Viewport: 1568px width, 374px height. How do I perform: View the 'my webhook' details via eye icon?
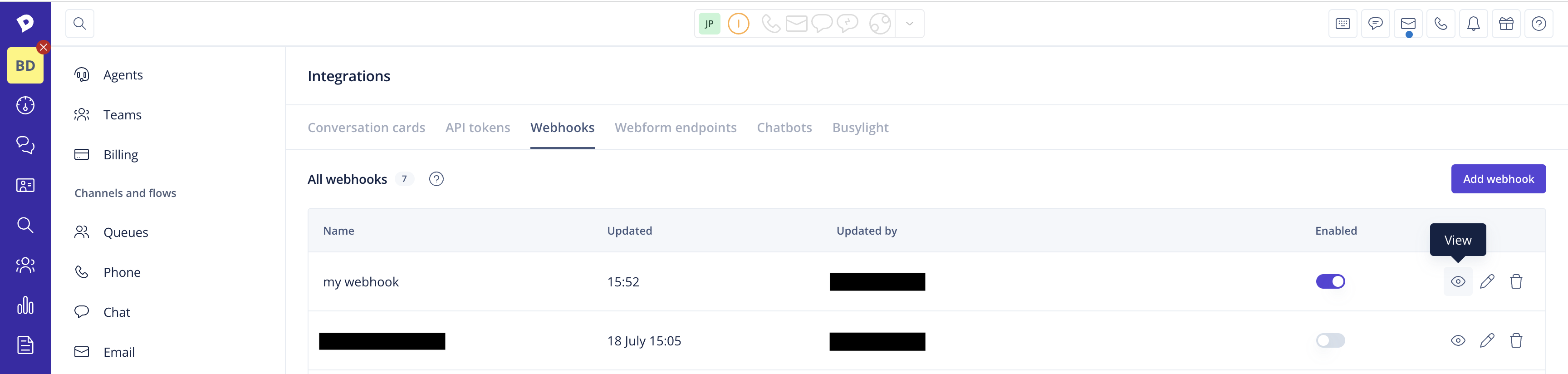click(1458, 281)
